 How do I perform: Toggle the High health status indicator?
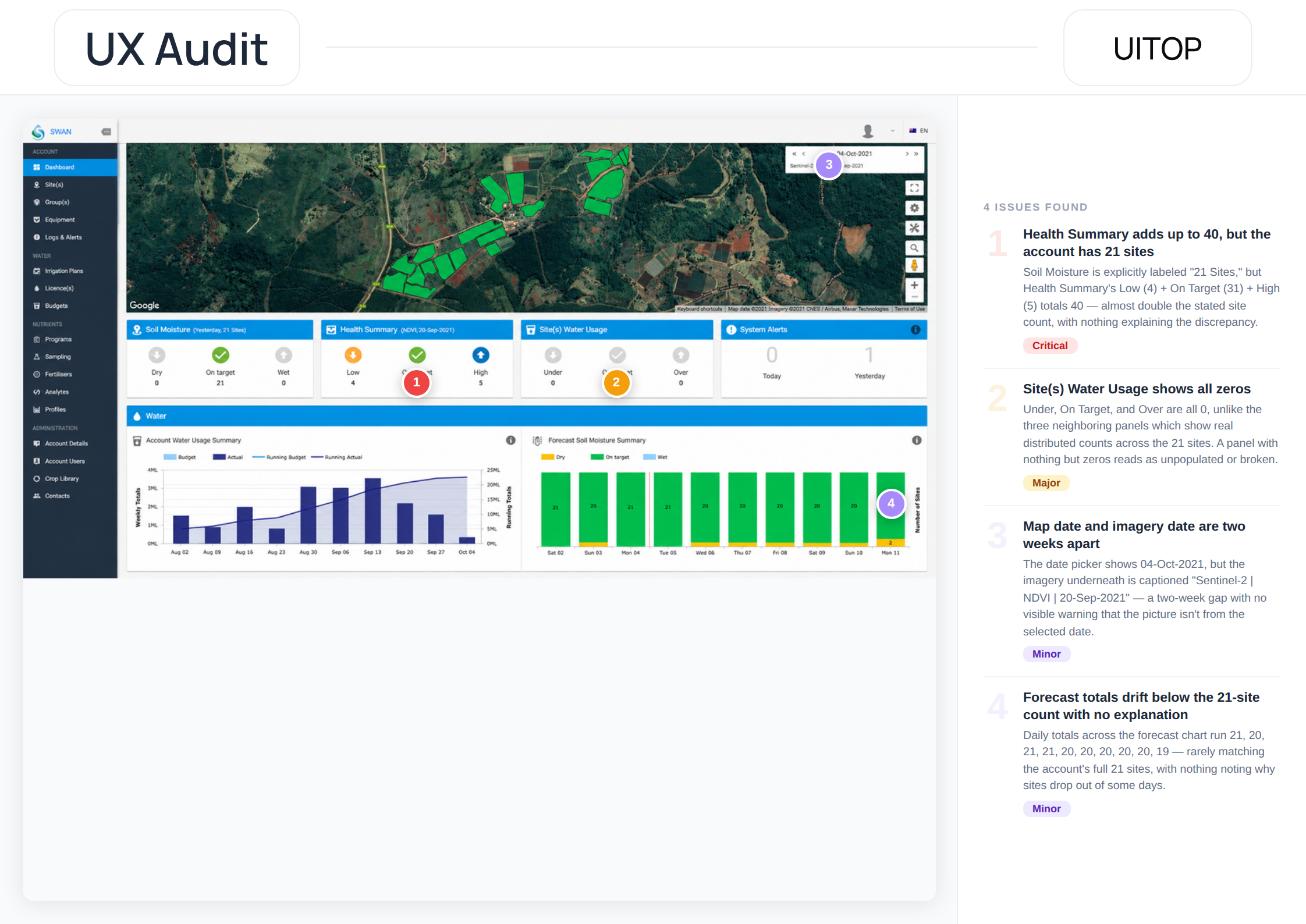pyautogui.click(x=481, y=355)
